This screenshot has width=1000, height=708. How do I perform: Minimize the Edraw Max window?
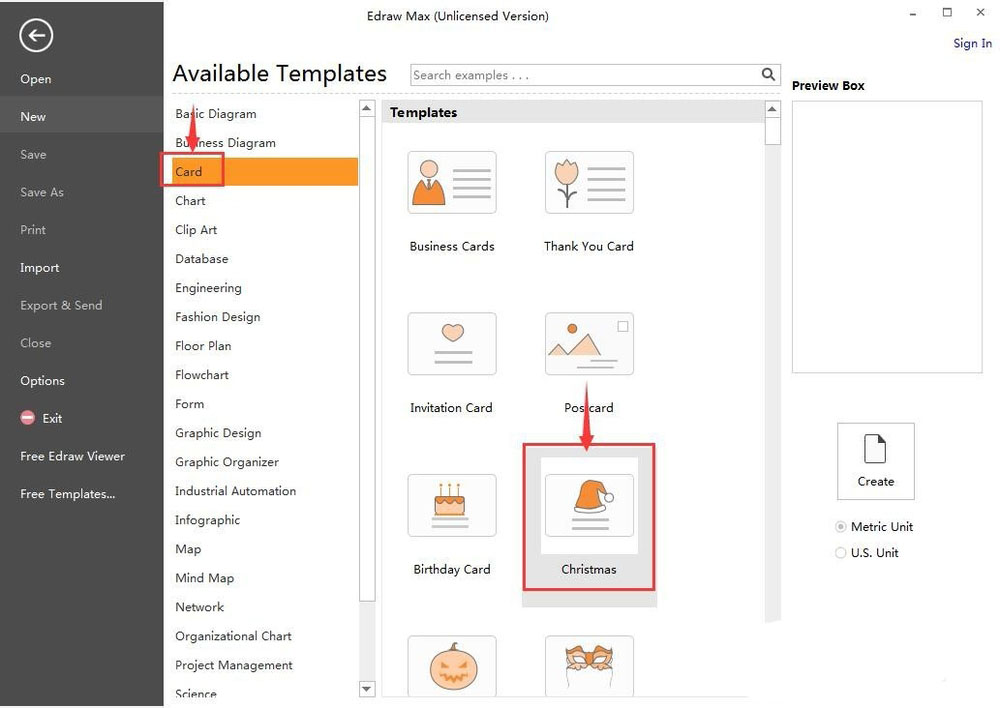click(913, 14)
